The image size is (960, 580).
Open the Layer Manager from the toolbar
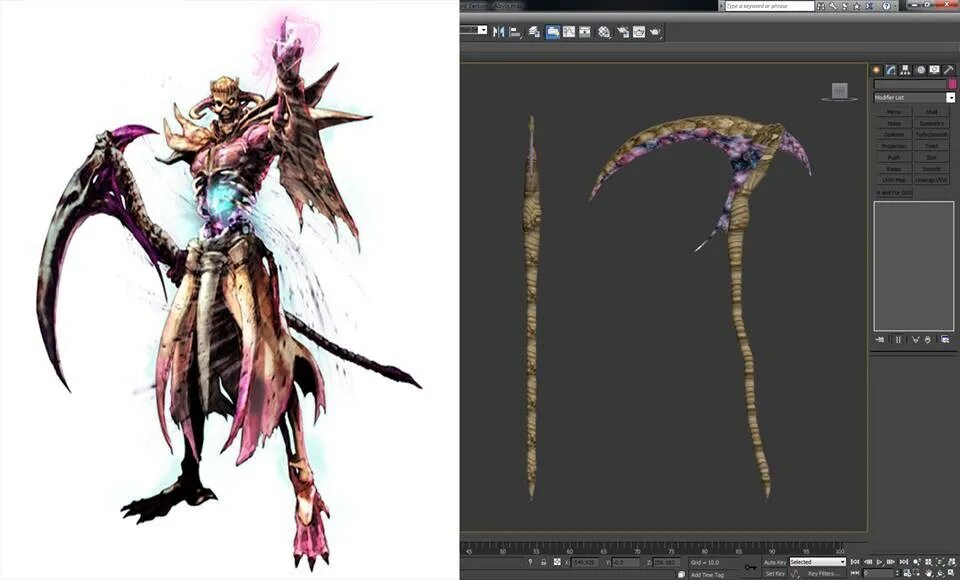534,32
